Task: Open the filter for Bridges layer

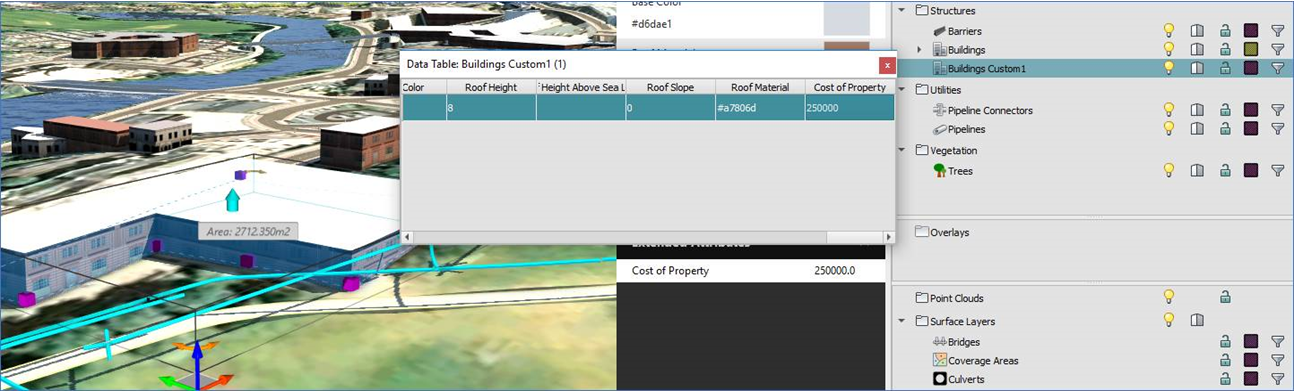Action: 1277,342
